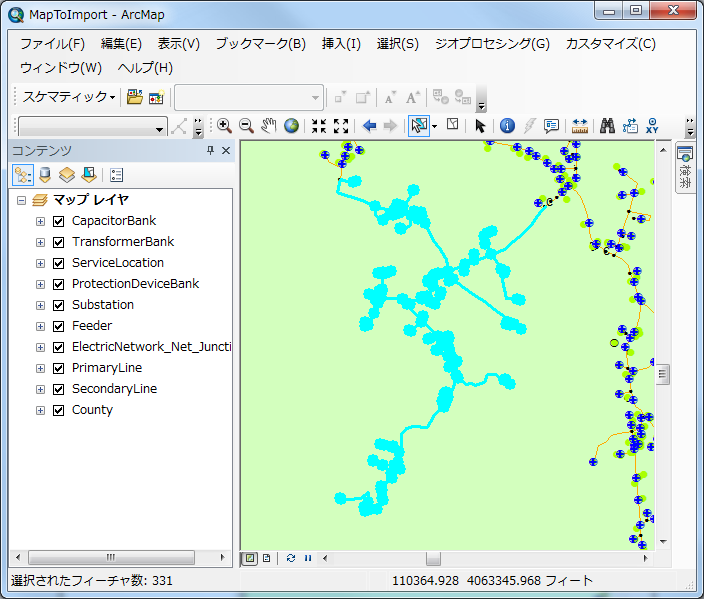Uncheck the CapacitorBank layer
Image resolution: width=704 pixels, height=599 pixels.
pos(58,221)
